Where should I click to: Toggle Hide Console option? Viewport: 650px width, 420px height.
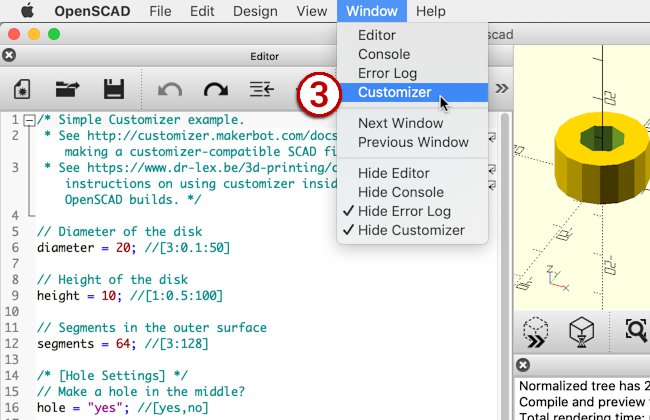(412, 192)
